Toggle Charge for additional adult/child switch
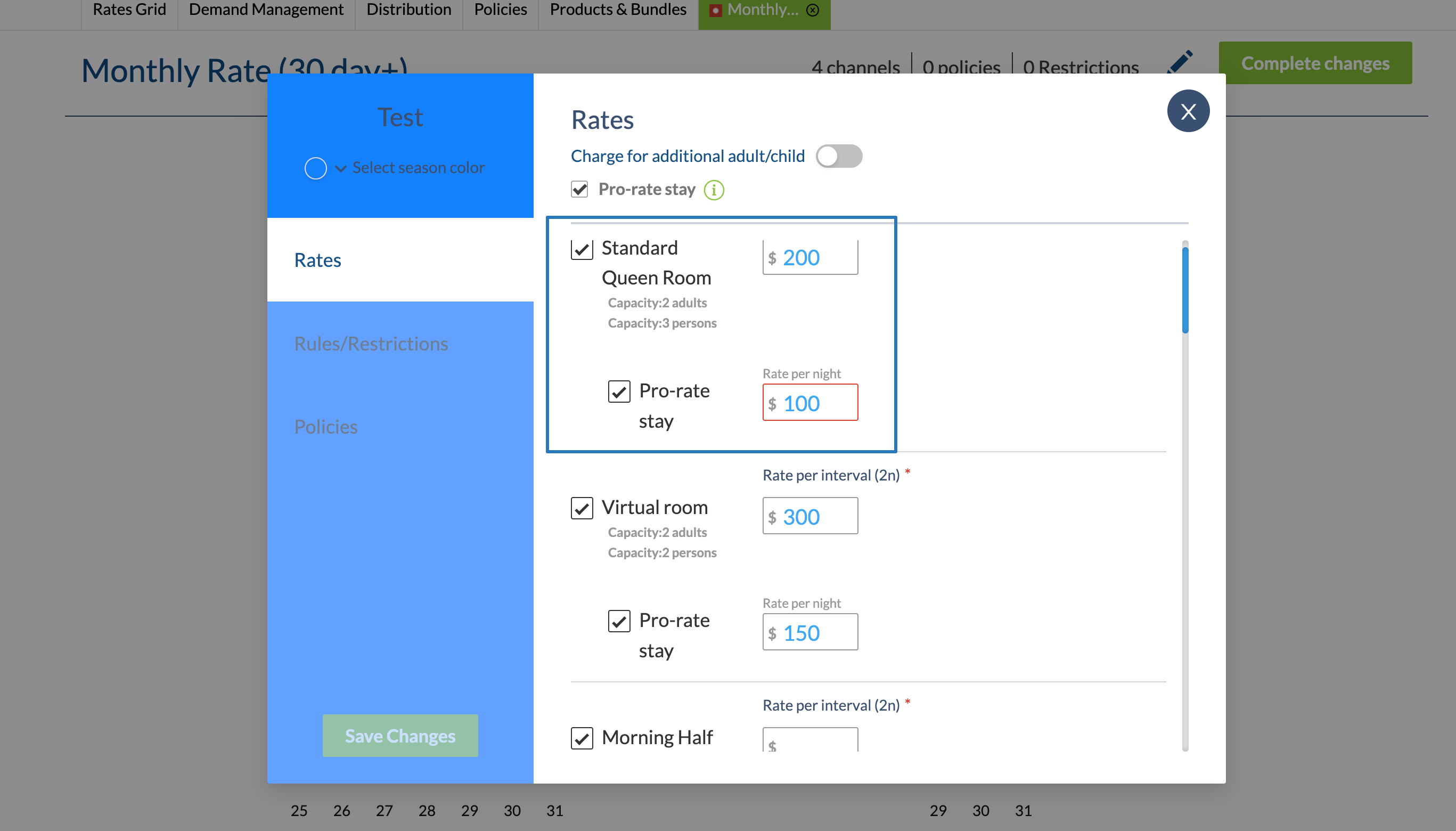Viewport: 1456px width, 831px height. pos(838,156)
